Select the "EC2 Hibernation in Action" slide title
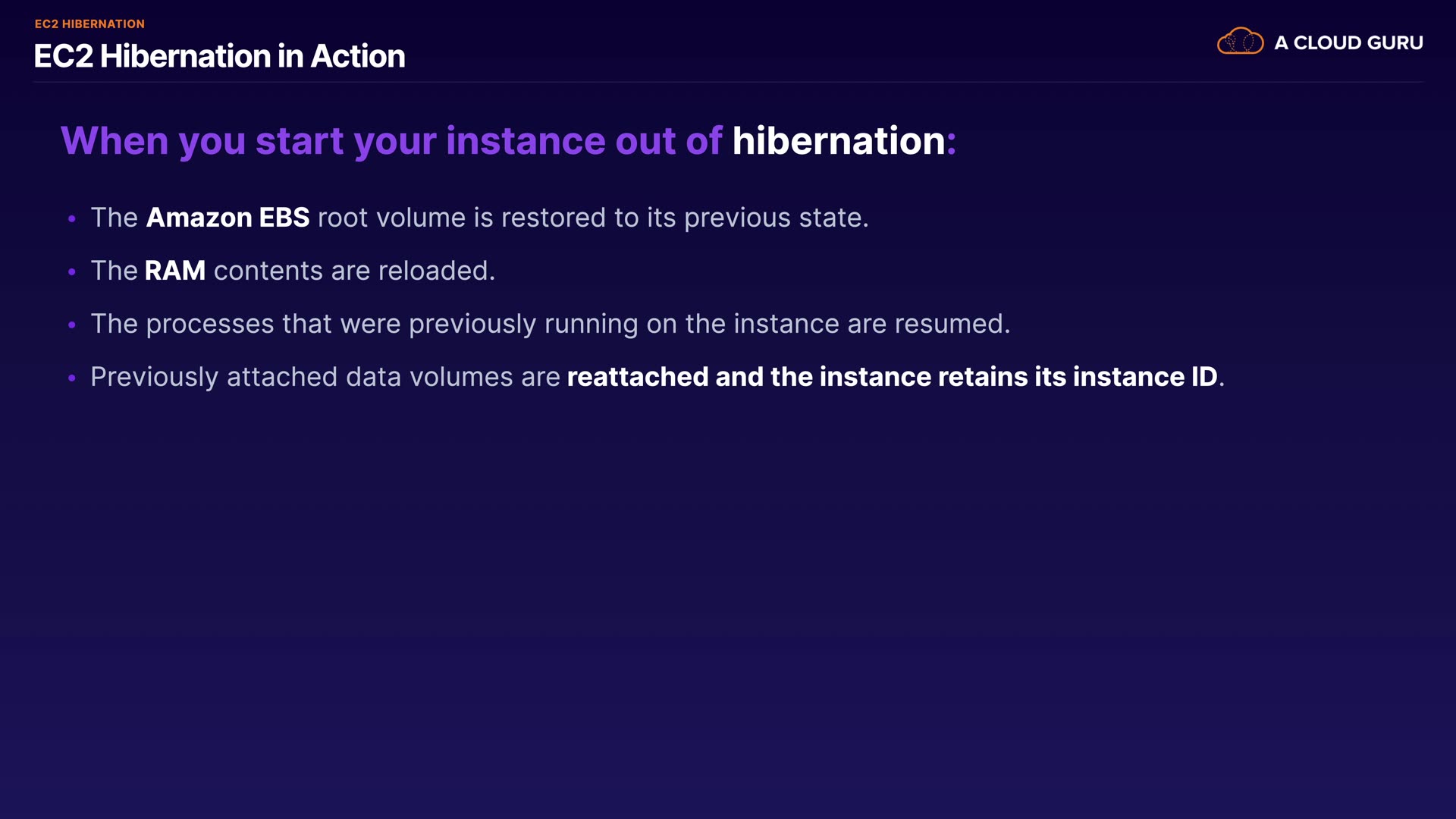The height and width of the screenshot is (819, 1456). (219, 56)
